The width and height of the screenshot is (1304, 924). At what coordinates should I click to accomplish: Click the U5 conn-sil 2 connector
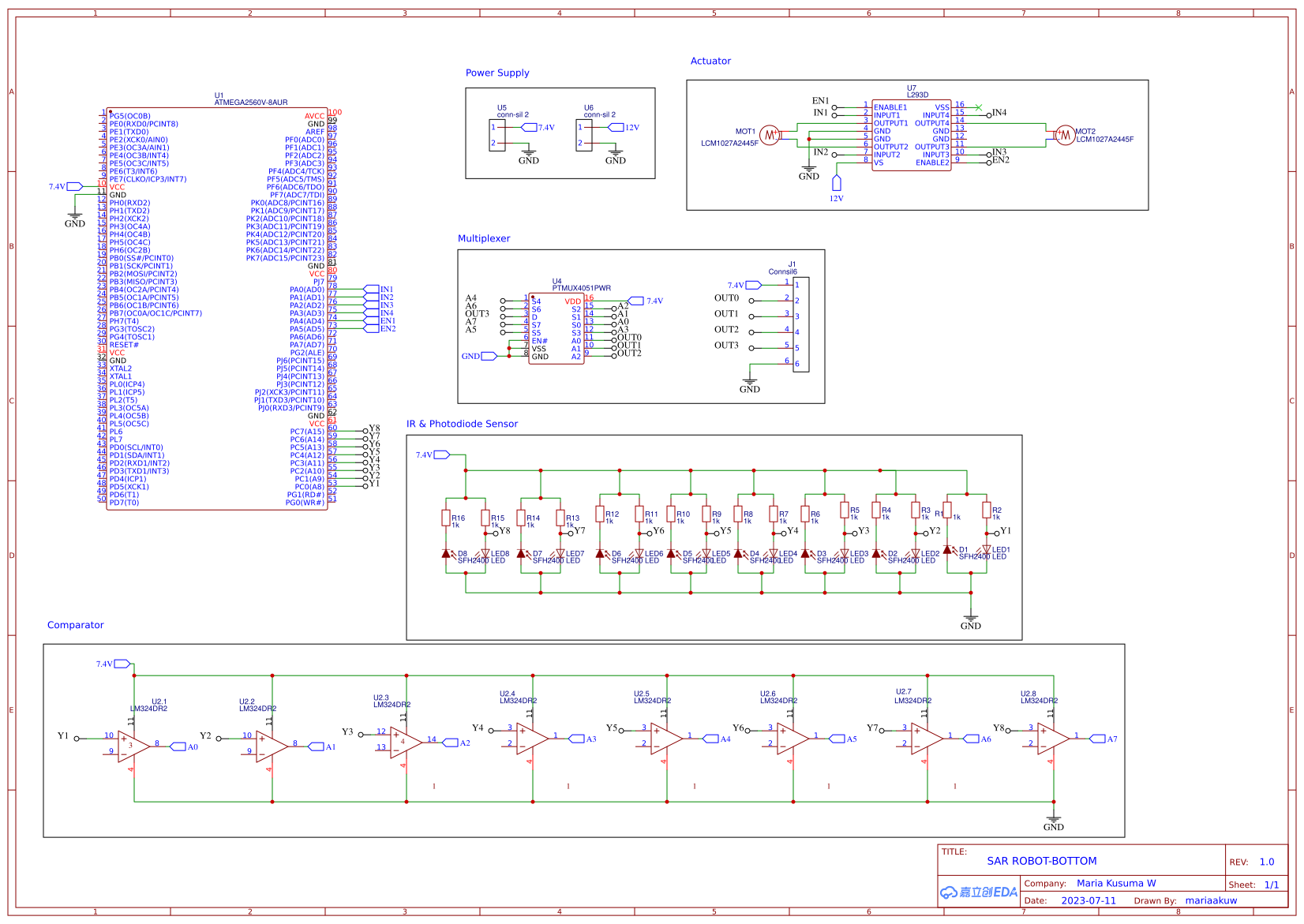[497, 135]
